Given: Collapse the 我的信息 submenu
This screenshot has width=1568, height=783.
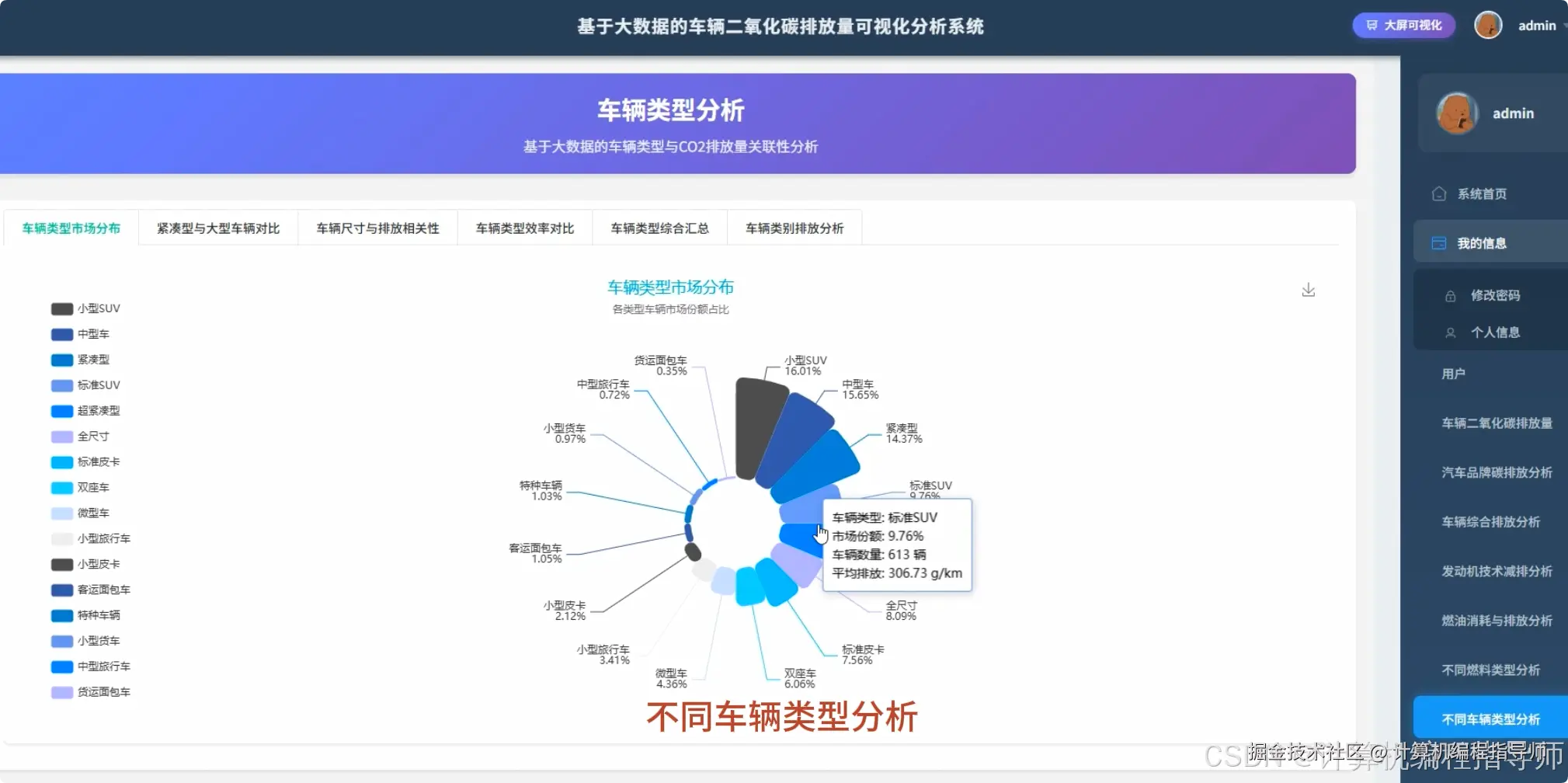Looking at the screenshot, I should [x=1481, y=242].
